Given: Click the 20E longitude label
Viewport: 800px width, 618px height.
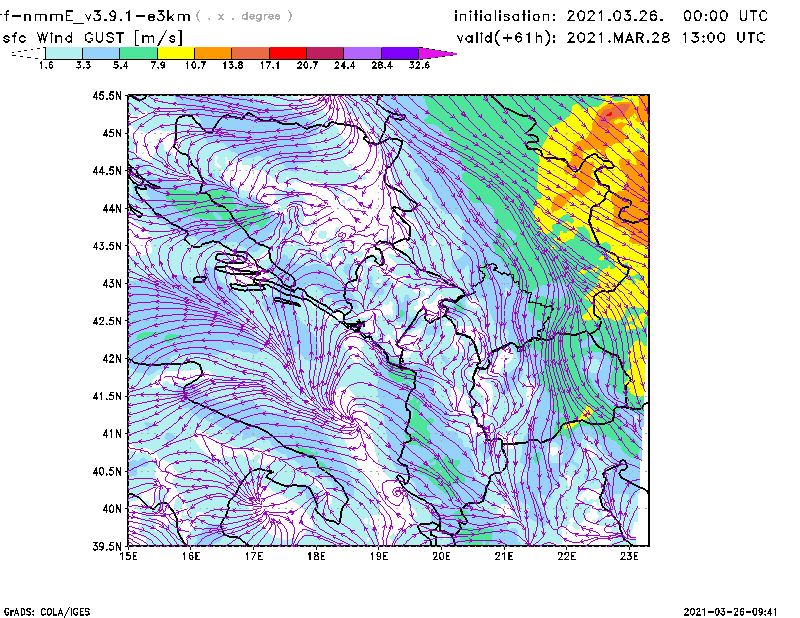Looking at the screenshot, I should (441, 556).
